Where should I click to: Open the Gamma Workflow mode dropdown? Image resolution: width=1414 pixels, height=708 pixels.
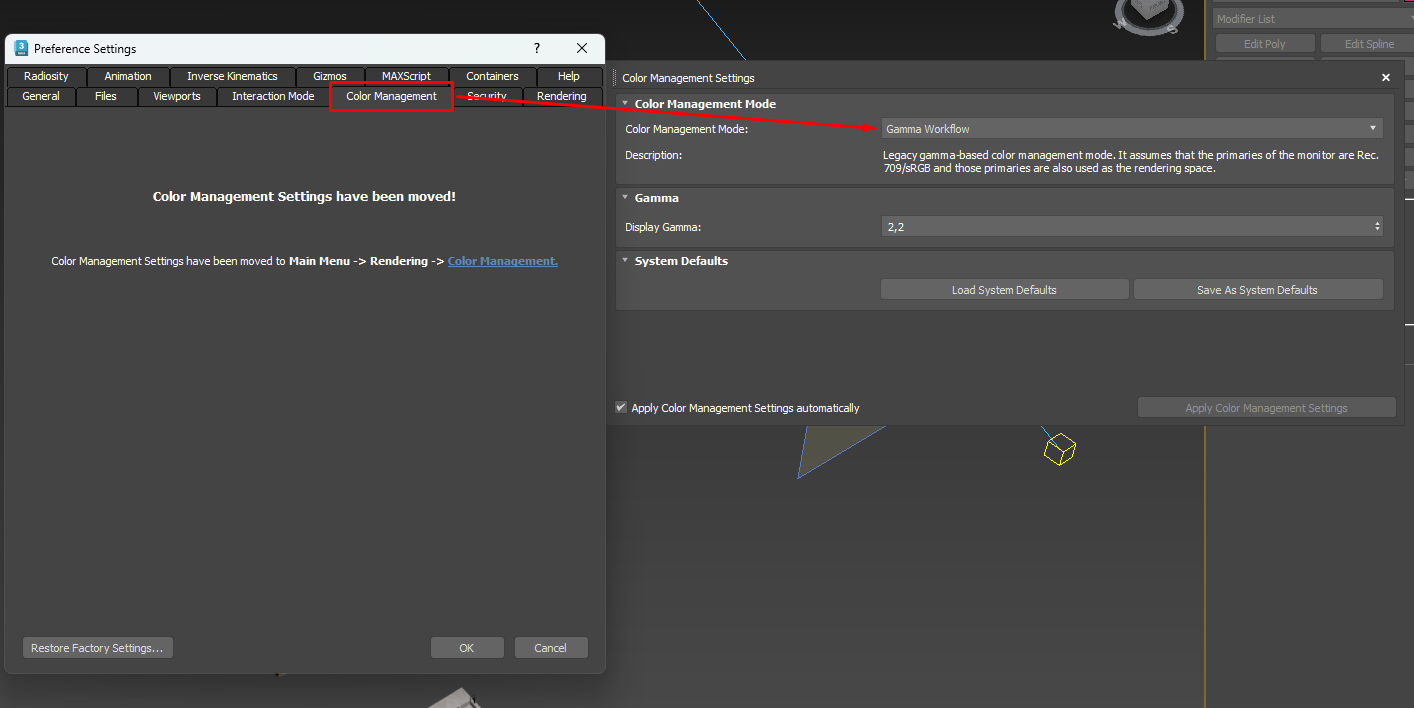pyautogui.click(x=1132, y=129)
